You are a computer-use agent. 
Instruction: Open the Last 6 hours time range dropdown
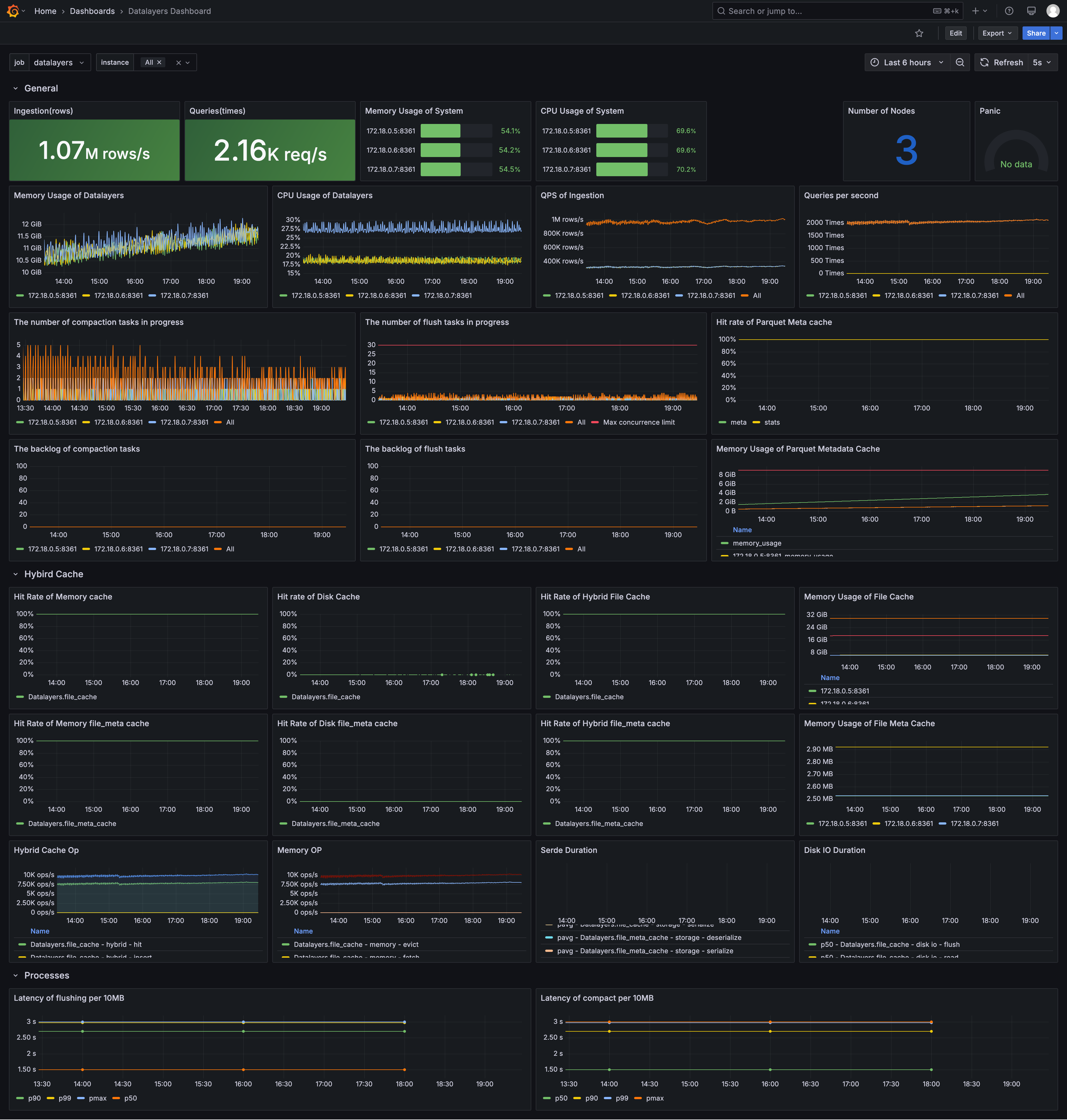point(907,62)
